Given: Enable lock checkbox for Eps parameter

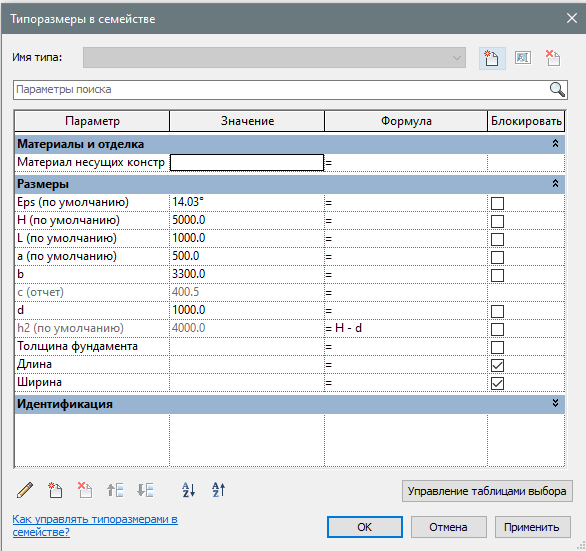Looking at the screenshot, I should pyautogui.click(x=497, y=203).
